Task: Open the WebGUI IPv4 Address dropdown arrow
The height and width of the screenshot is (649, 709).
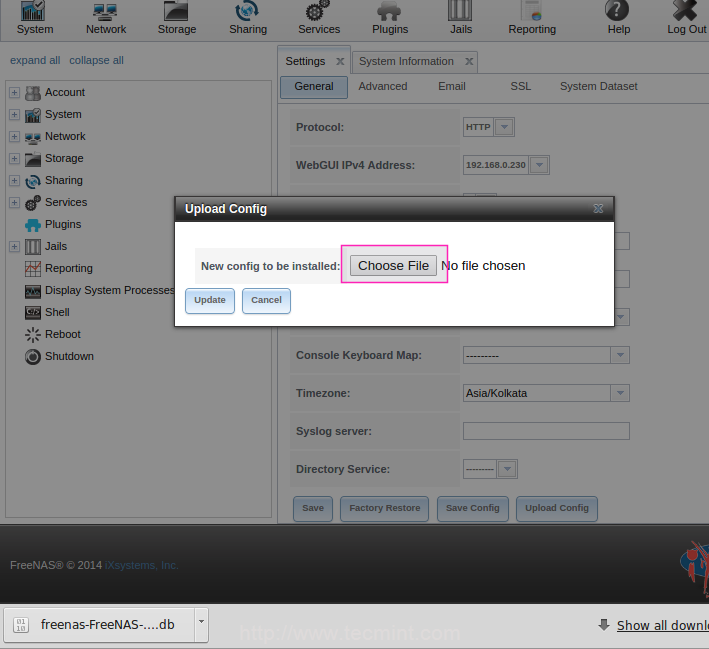Action: pos(539,165)
